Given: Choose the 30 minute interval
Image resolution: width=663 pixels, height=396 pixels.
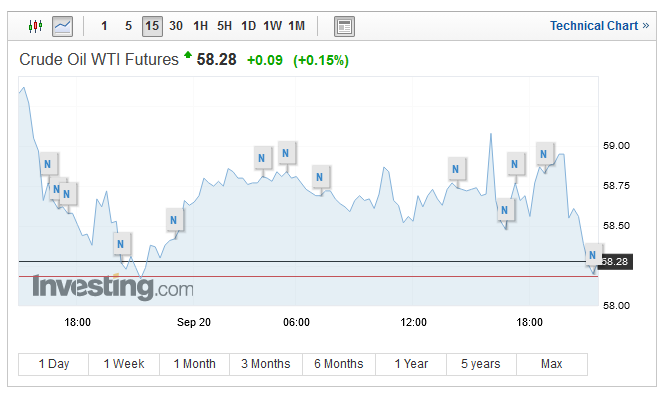Looking at the screenshot, I should point(176,26).
